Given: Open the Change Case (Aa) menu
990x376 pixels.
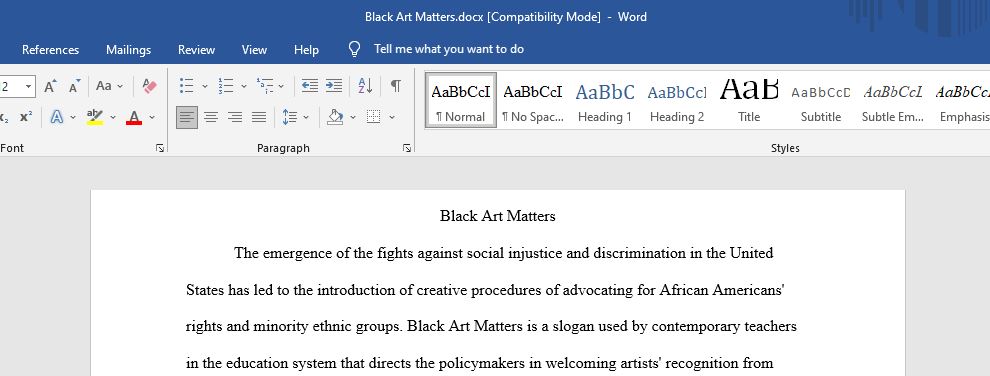Looking at the screenshot, I should [x=109, y=86].
